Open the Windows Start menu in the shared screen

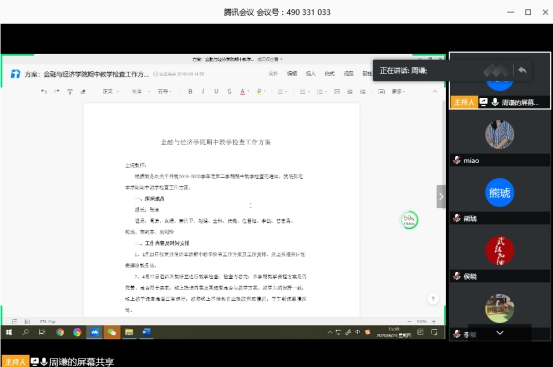(x=9, y=332)
